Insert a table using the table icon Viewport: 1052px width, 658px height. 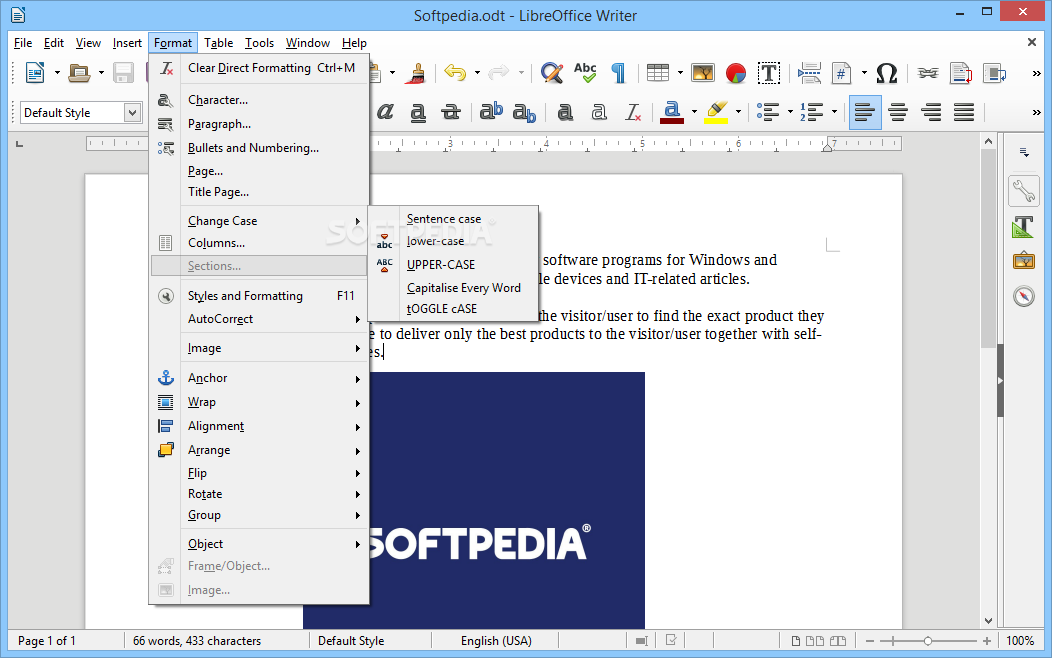point(658,72)
